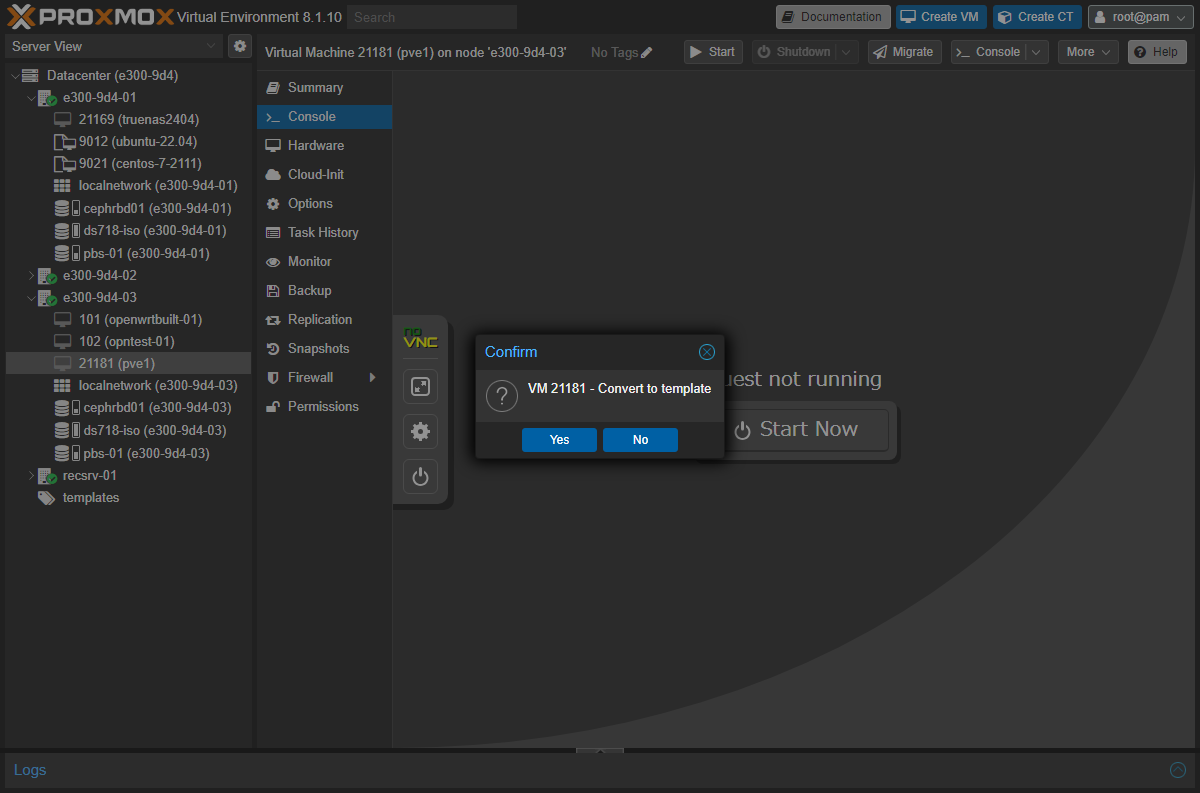Screen dimensions: 1200x793
Task: Open the root@pam user menu
Action: 1140,17
